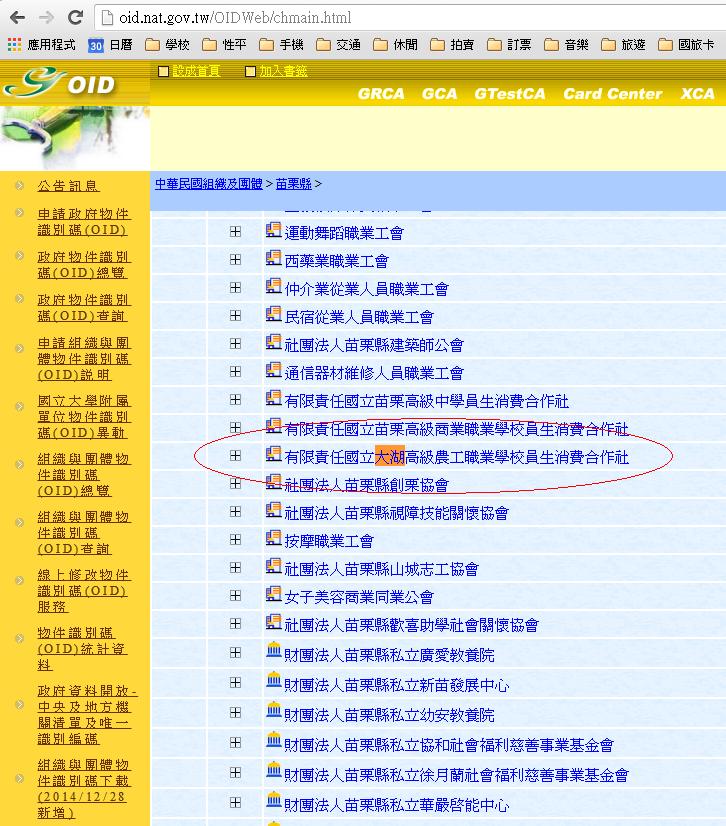Expand the 西藥業職業工會 tree node
The width and height of the screenshot is (726, 826).
pyautogui.click(x=235, y=260)
